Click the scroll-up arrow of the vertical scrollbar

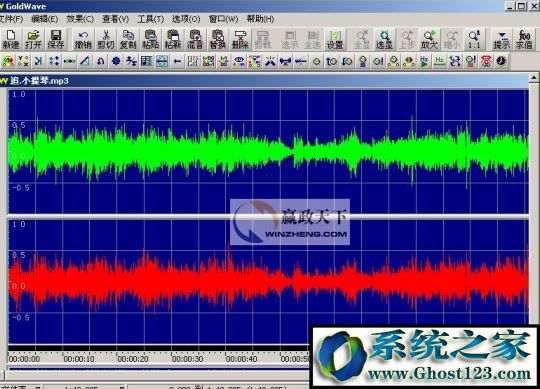(x=534, y=77)
